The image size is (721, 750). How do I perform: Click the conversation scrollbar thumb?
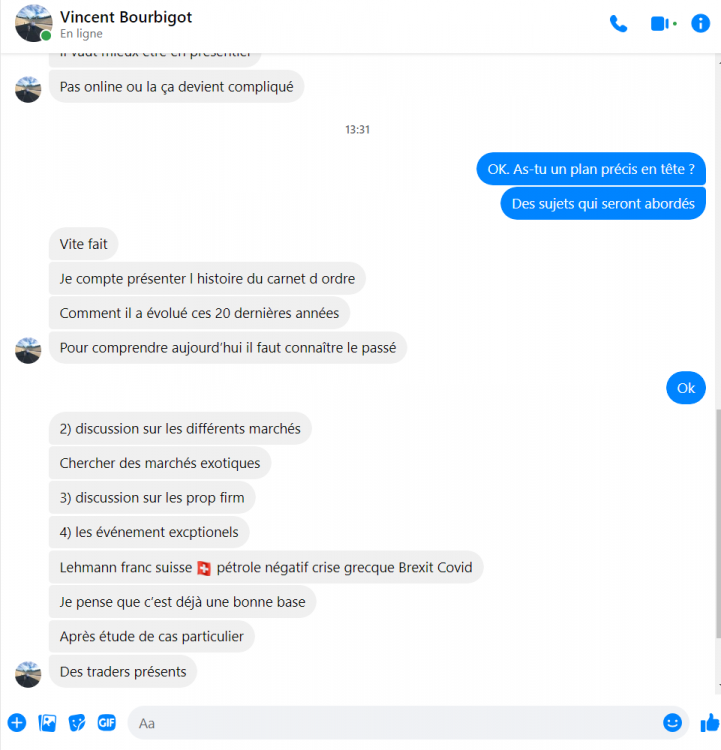click(x=718, y=524)
